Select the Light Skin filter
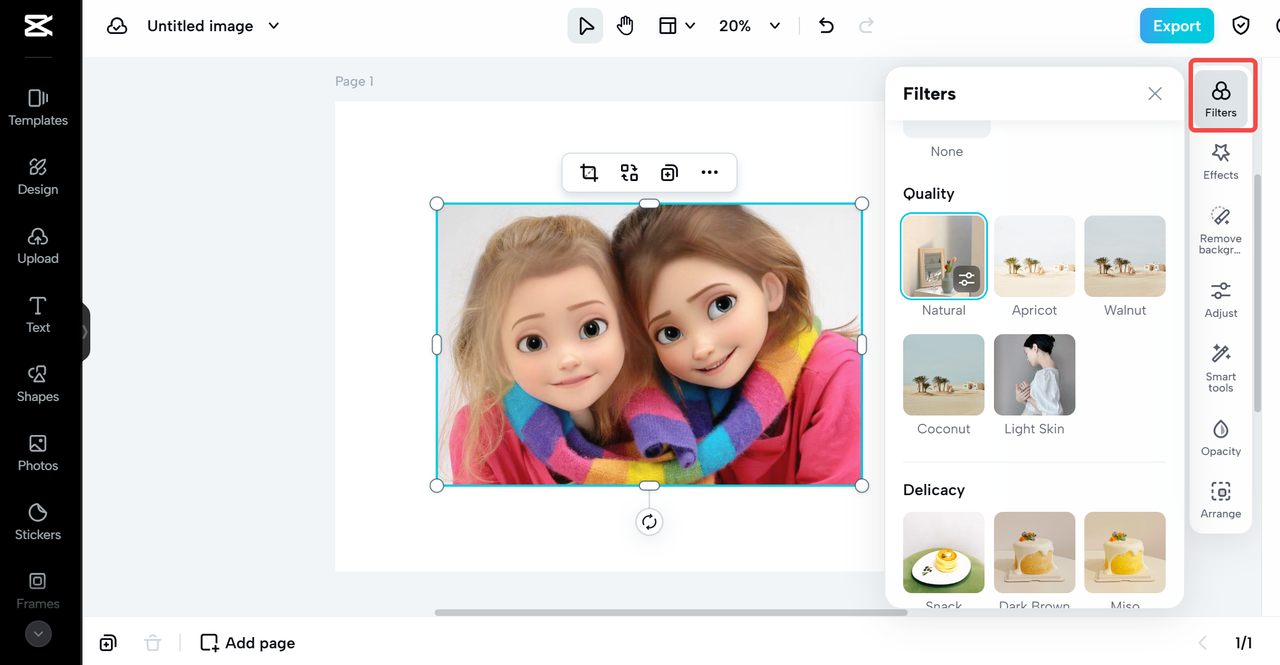The height and width of the screenshot is (665, 1280). pos(1034,375)
